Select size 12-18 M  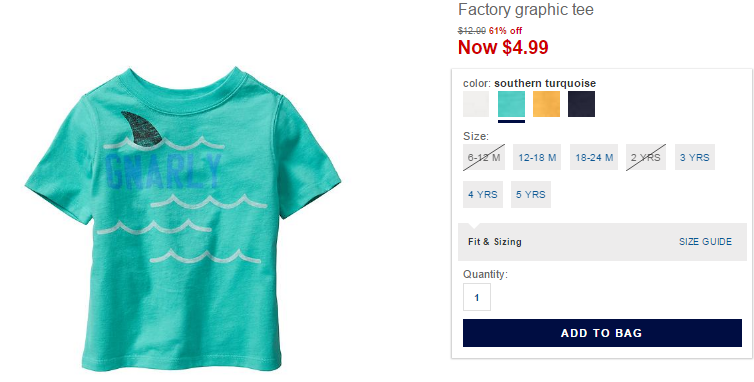[x=537, y=157]
